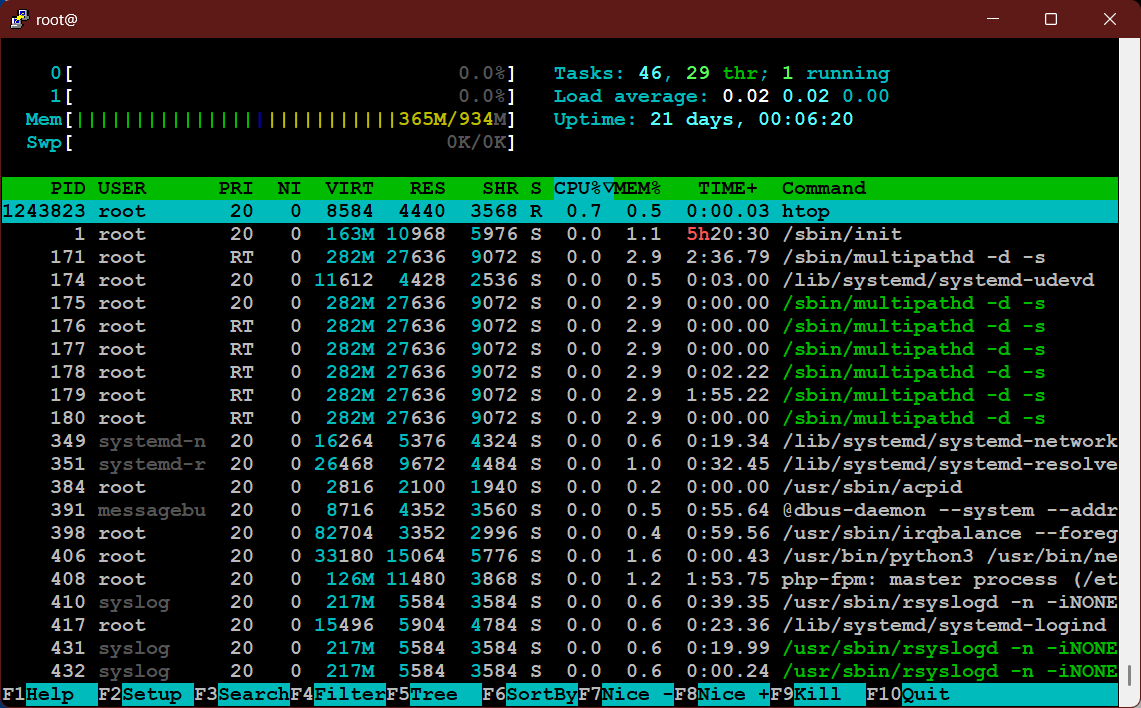
Task: Select the systemd-resolve process row
Action: coord(560,464)
